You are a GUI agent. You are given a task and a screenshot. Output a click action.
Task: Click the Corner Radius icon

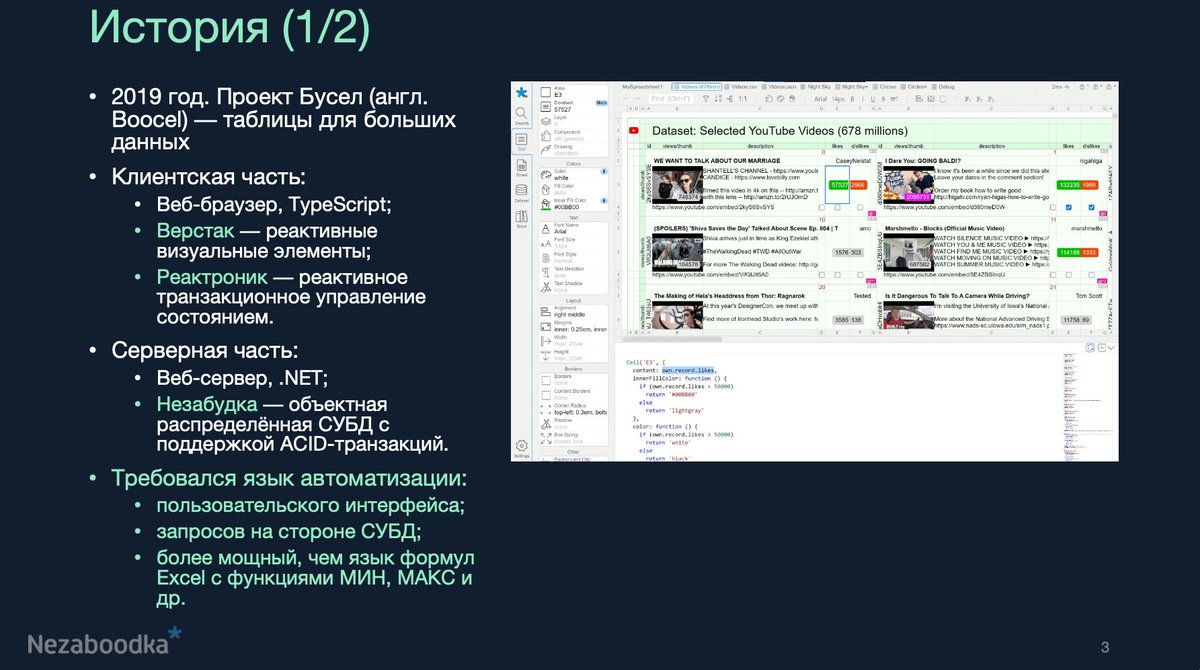click(x=546, y=409)
